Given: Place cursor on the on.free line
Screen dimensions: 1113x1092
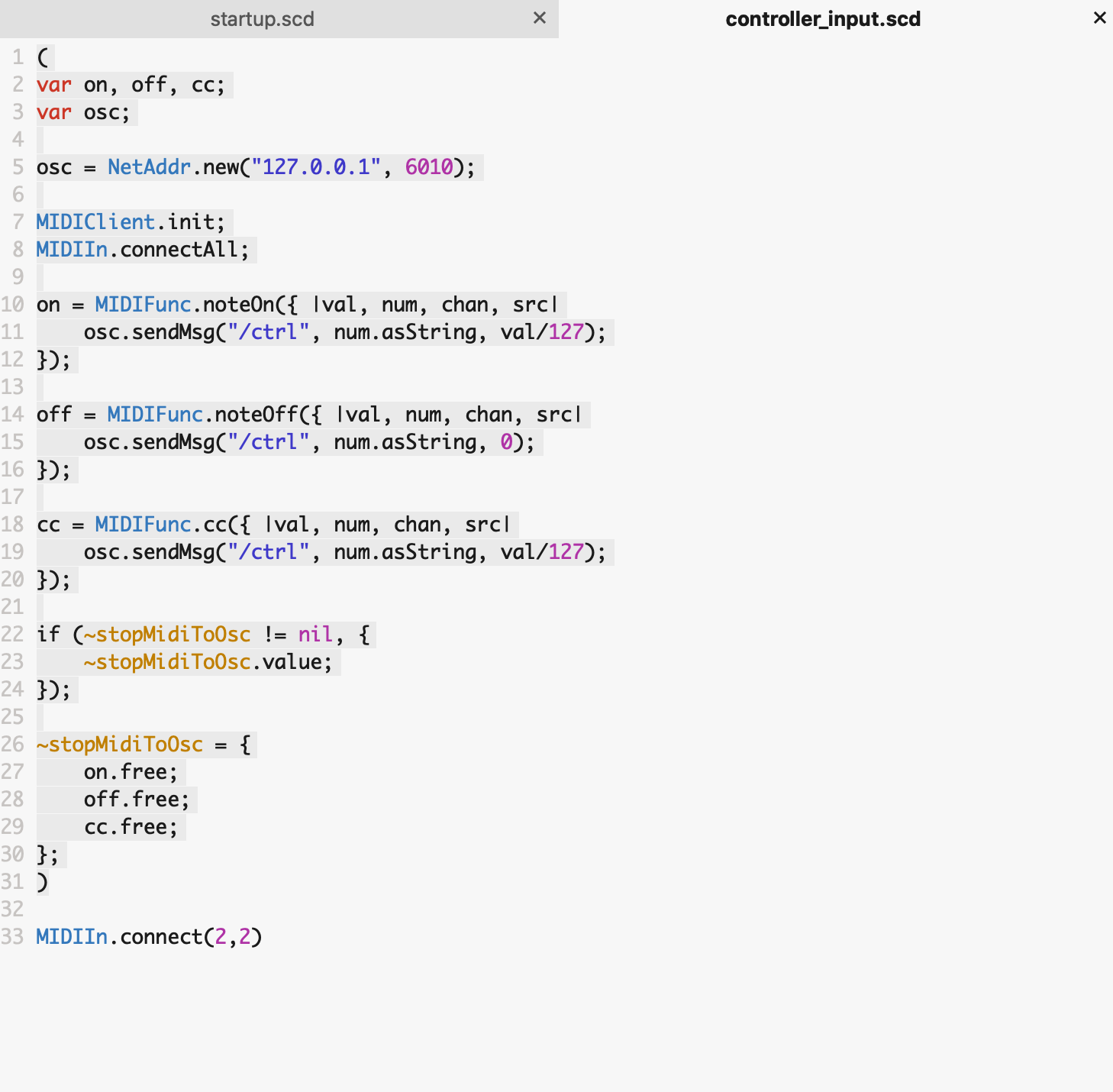Looking at the screenshot, I should (130, 772).
